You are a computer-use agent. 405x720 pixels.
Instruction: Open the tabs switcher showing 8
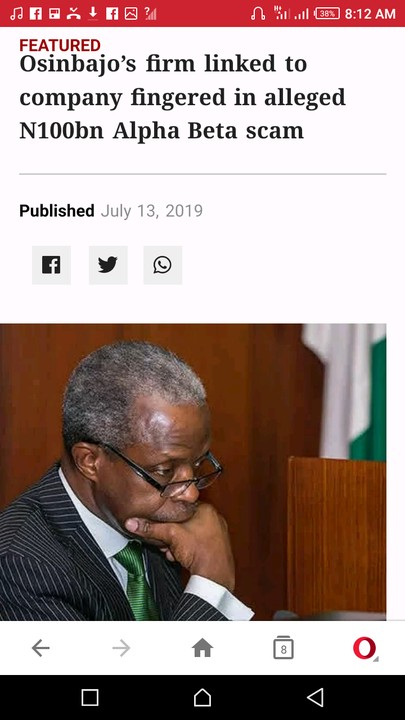point(283,648)
